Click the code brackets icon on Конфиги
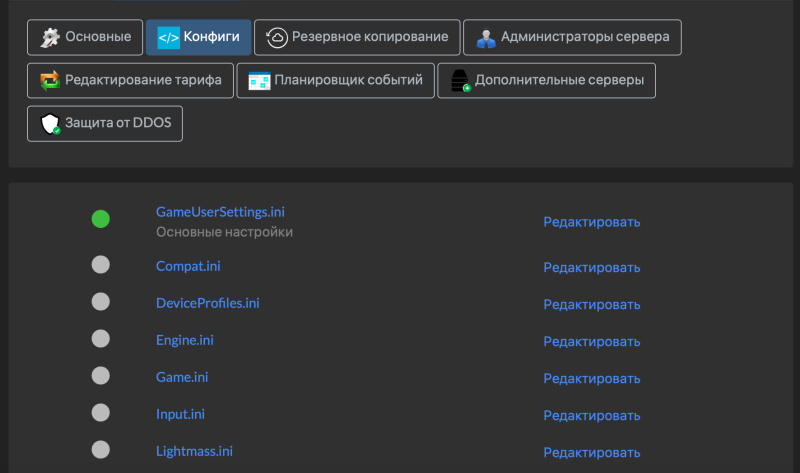The height and width of the screenshot is (473, 800). (168, 38)
